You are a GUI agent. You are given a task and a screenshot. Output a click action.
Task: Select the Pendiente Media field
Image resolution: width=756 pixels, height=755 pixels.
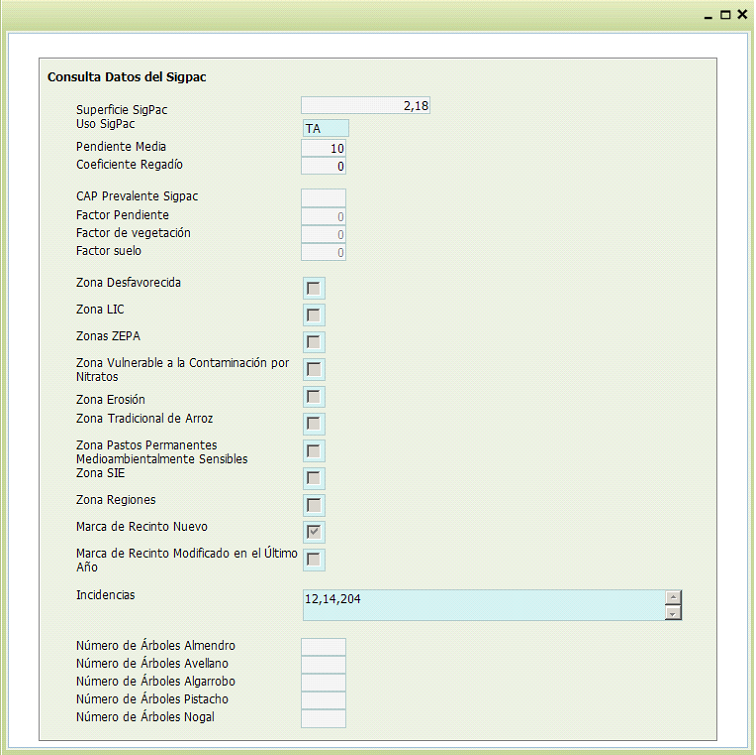(323, 148)
